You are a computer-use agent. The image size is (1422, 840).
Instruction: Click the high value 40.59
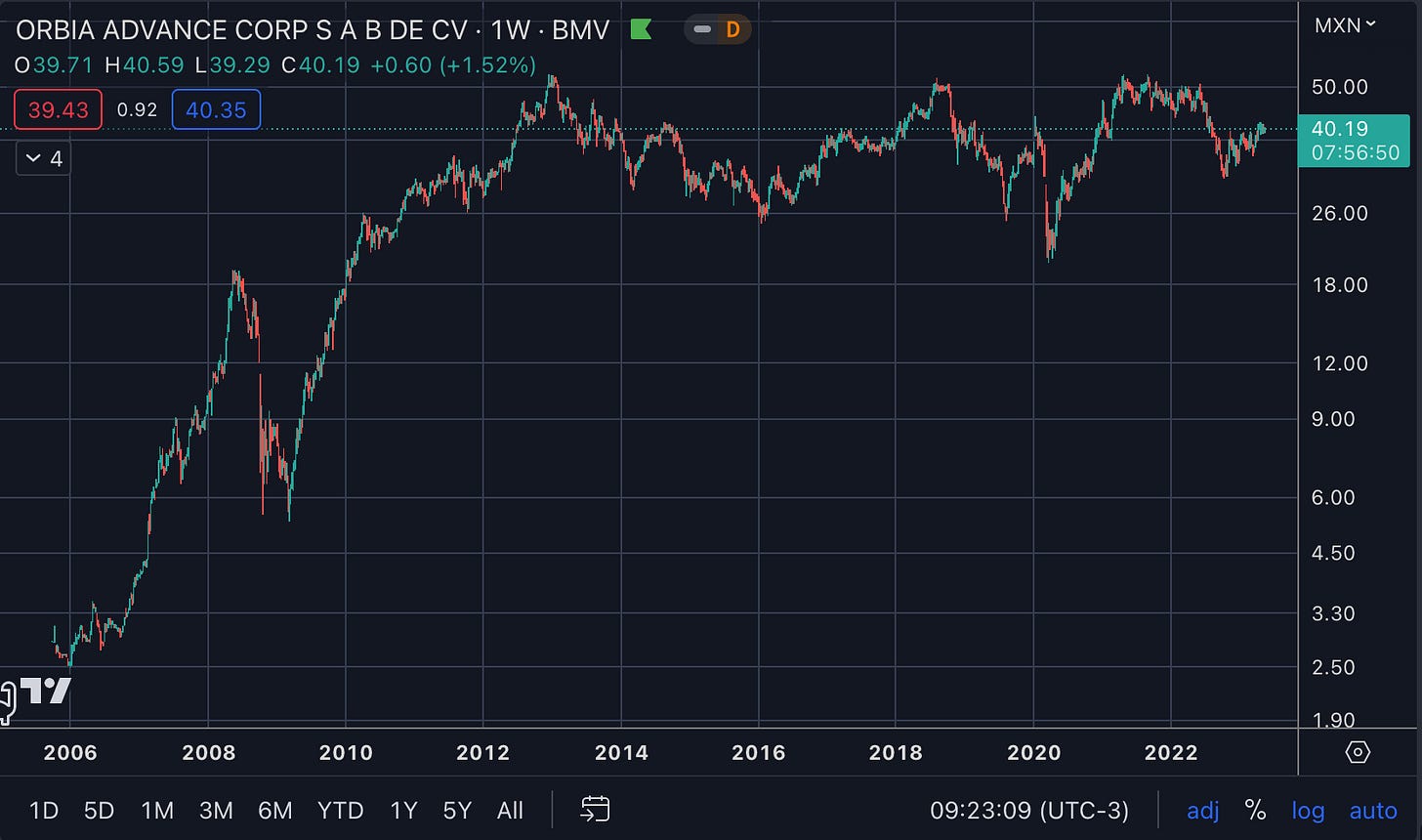point(154,65)
